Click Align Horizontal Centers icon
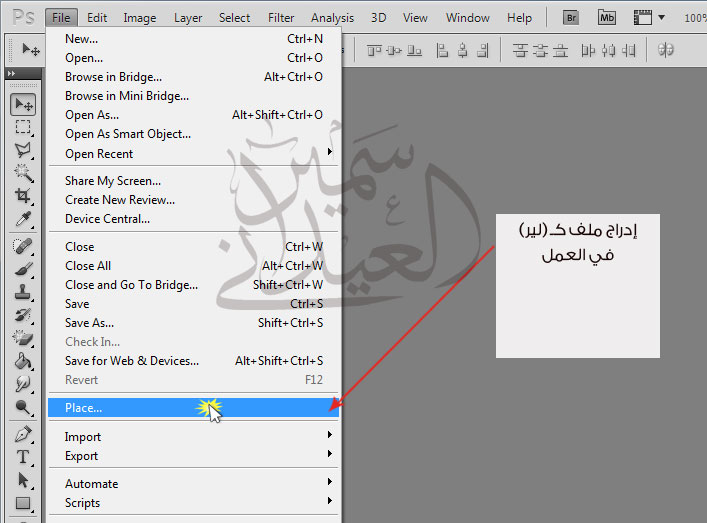This screenshot has width=707, height=523. pos(463,50)
